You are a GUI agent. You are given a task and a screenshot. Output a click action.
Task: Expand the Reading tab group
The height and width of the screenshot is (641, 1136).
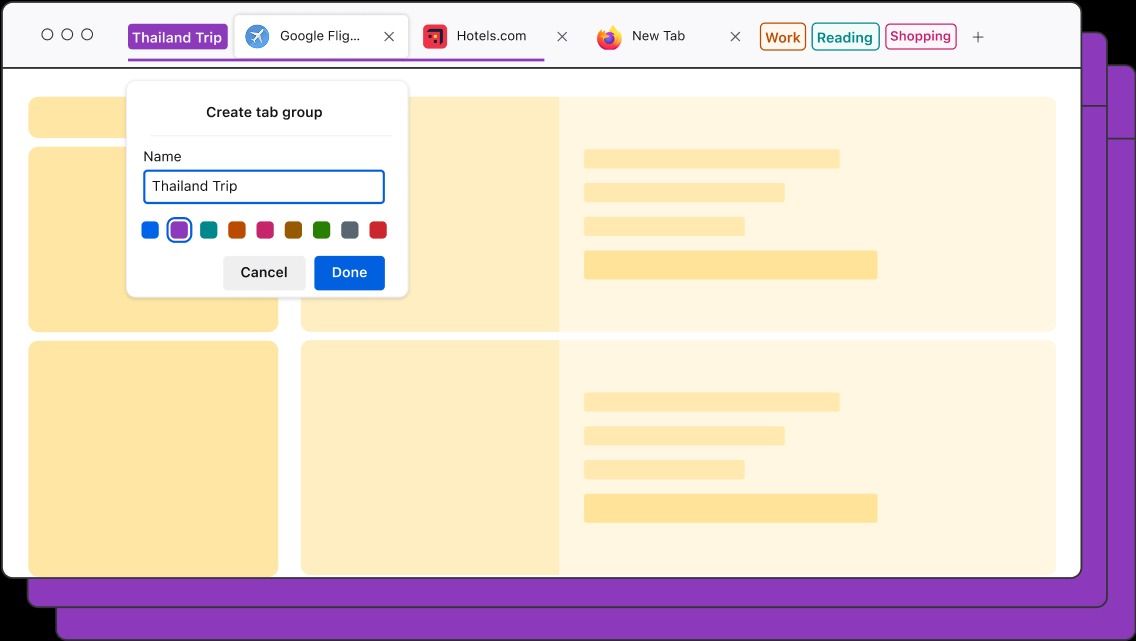tap(845, 37)
